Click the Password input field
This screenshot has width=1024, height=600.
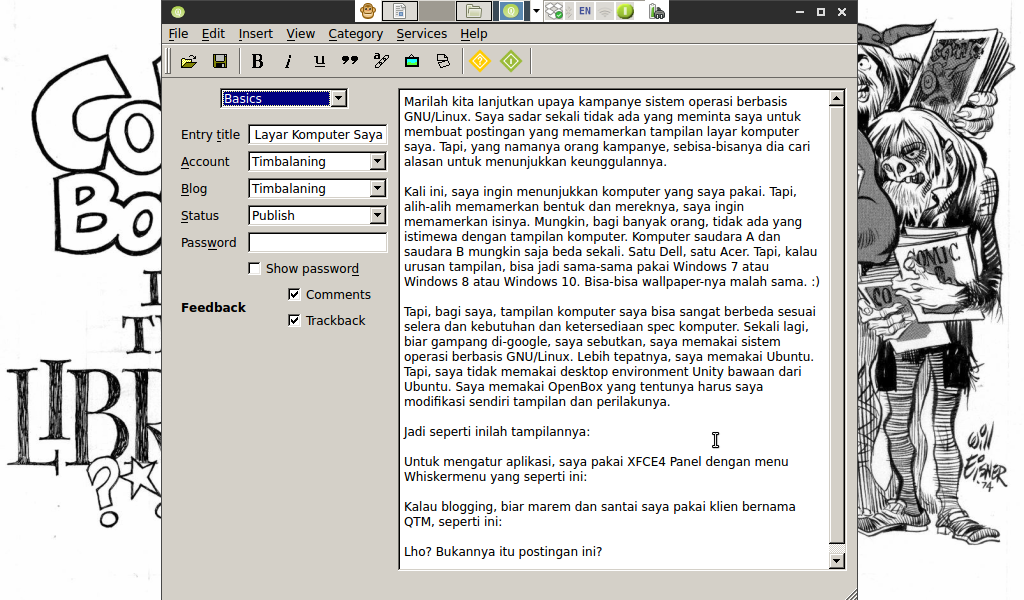318,243
